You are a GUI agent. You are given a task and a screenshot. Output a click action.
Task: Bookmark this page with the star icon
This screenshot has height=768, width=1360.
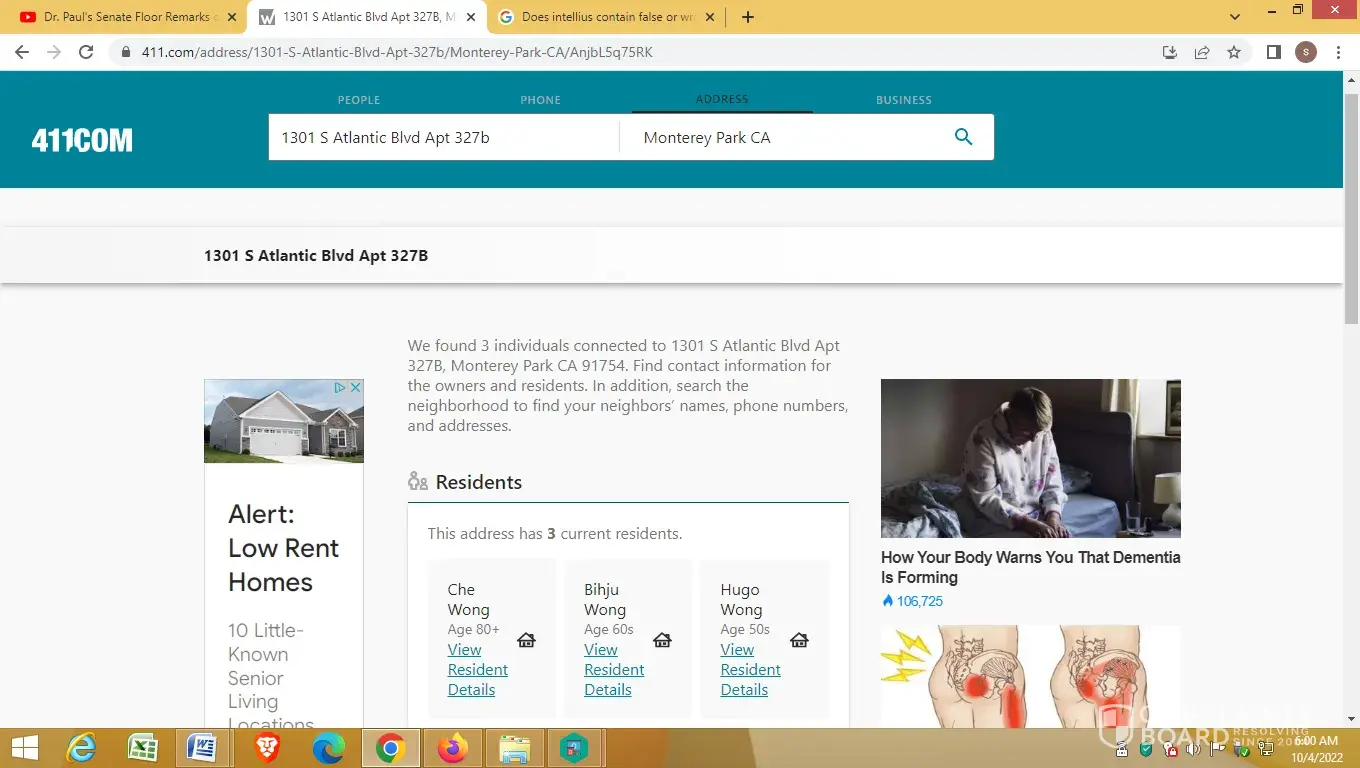pyautogui.click(x=1234, y=52)
